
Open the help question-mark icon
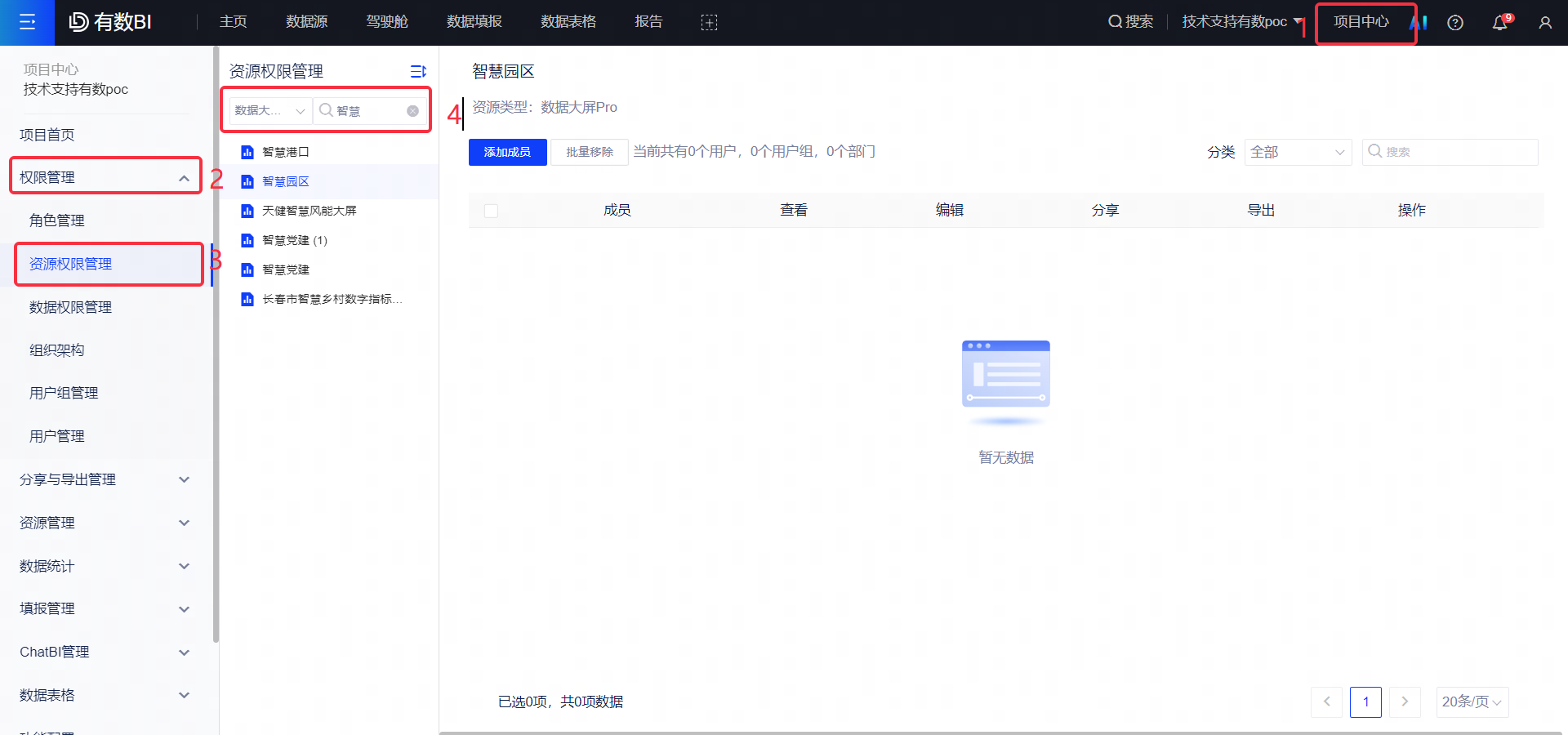[1455, 22]
